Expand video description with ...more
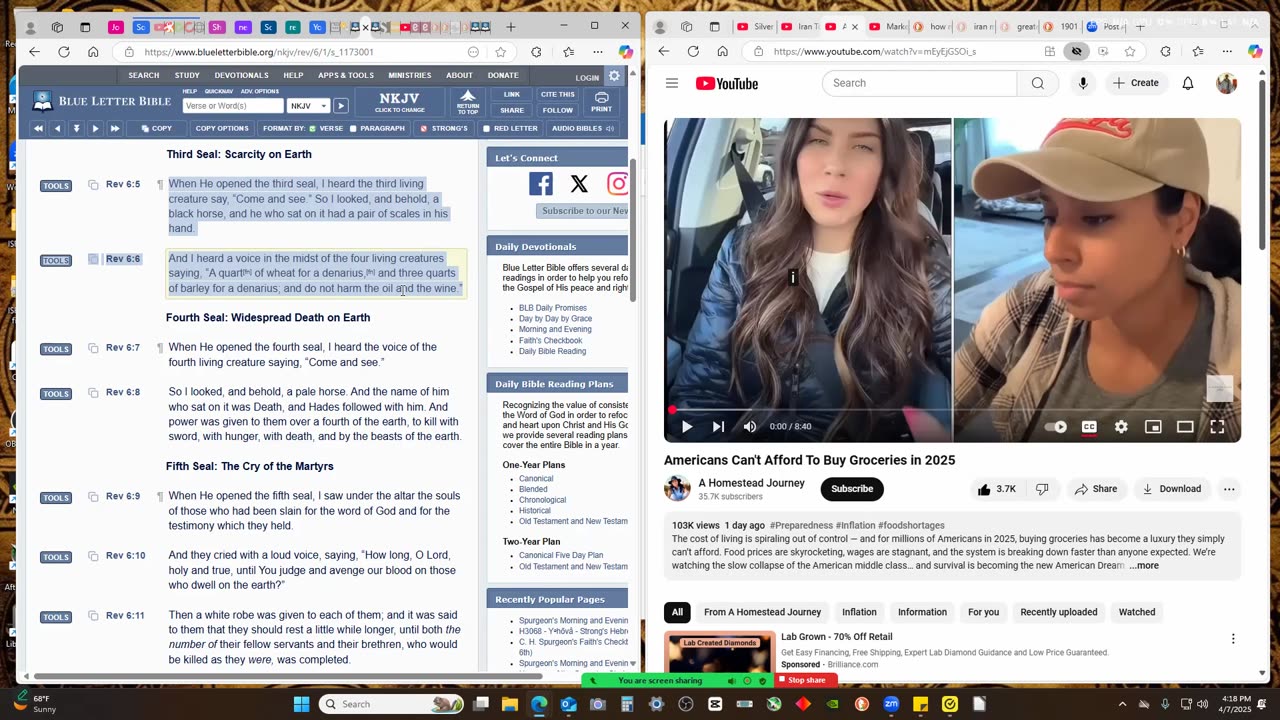 (1144, 566)
